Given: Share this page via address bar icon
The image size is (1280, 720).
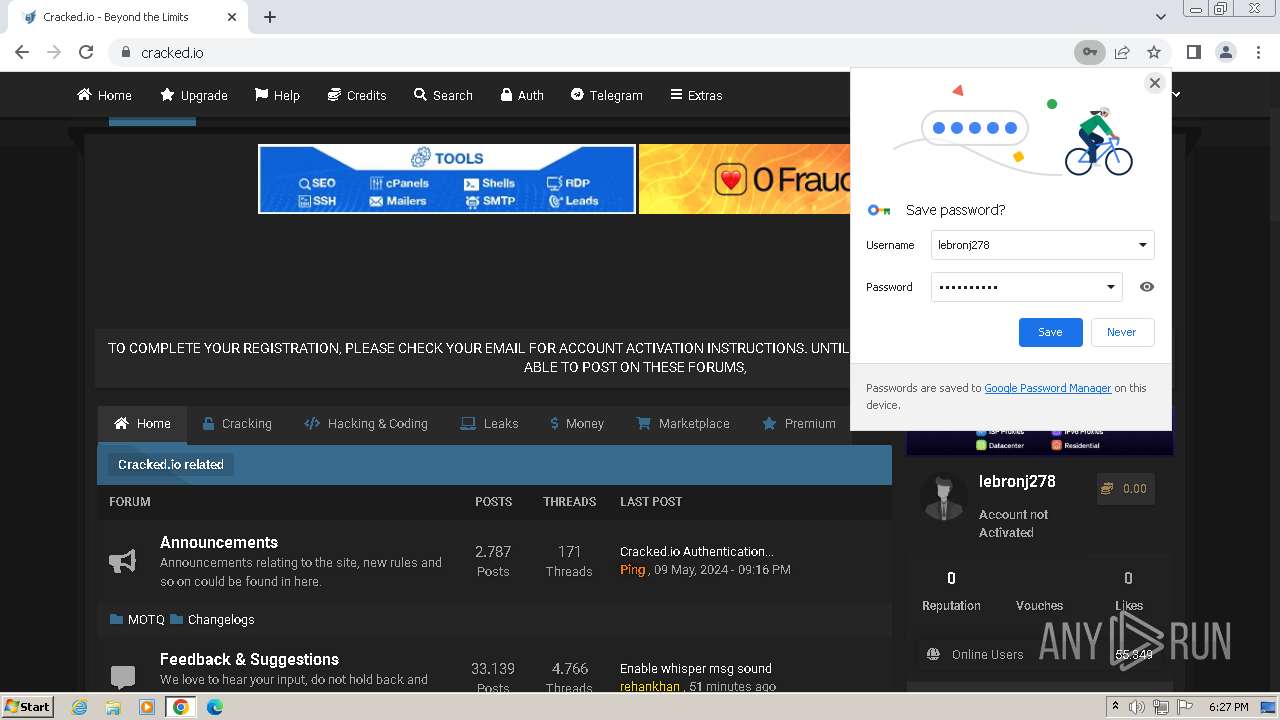Looking at the screenshot, I should [x=1122, y=52].
